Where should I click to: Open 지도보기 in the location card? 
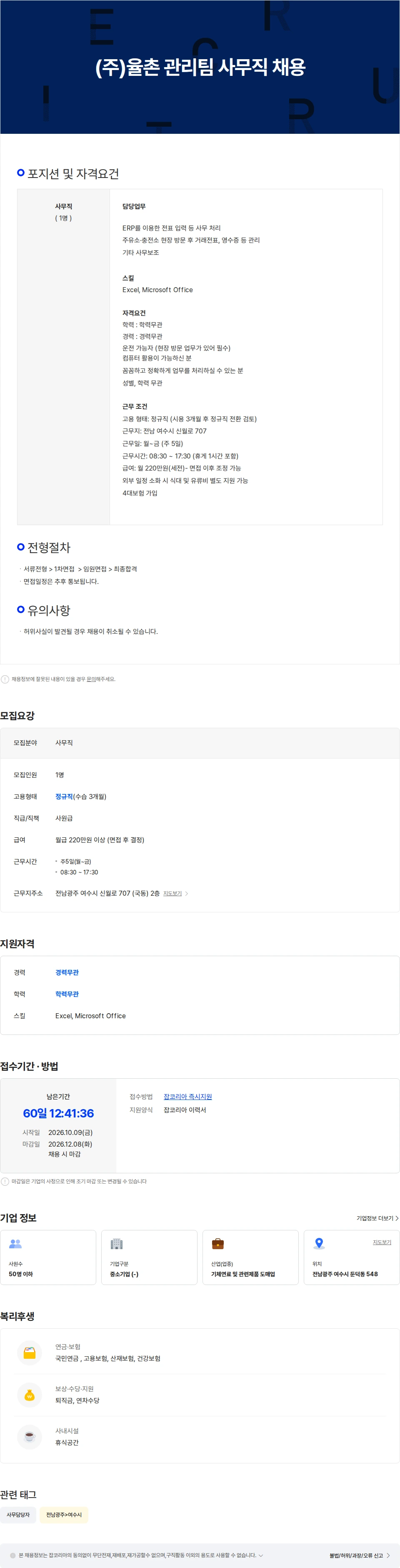(382, 1242)
